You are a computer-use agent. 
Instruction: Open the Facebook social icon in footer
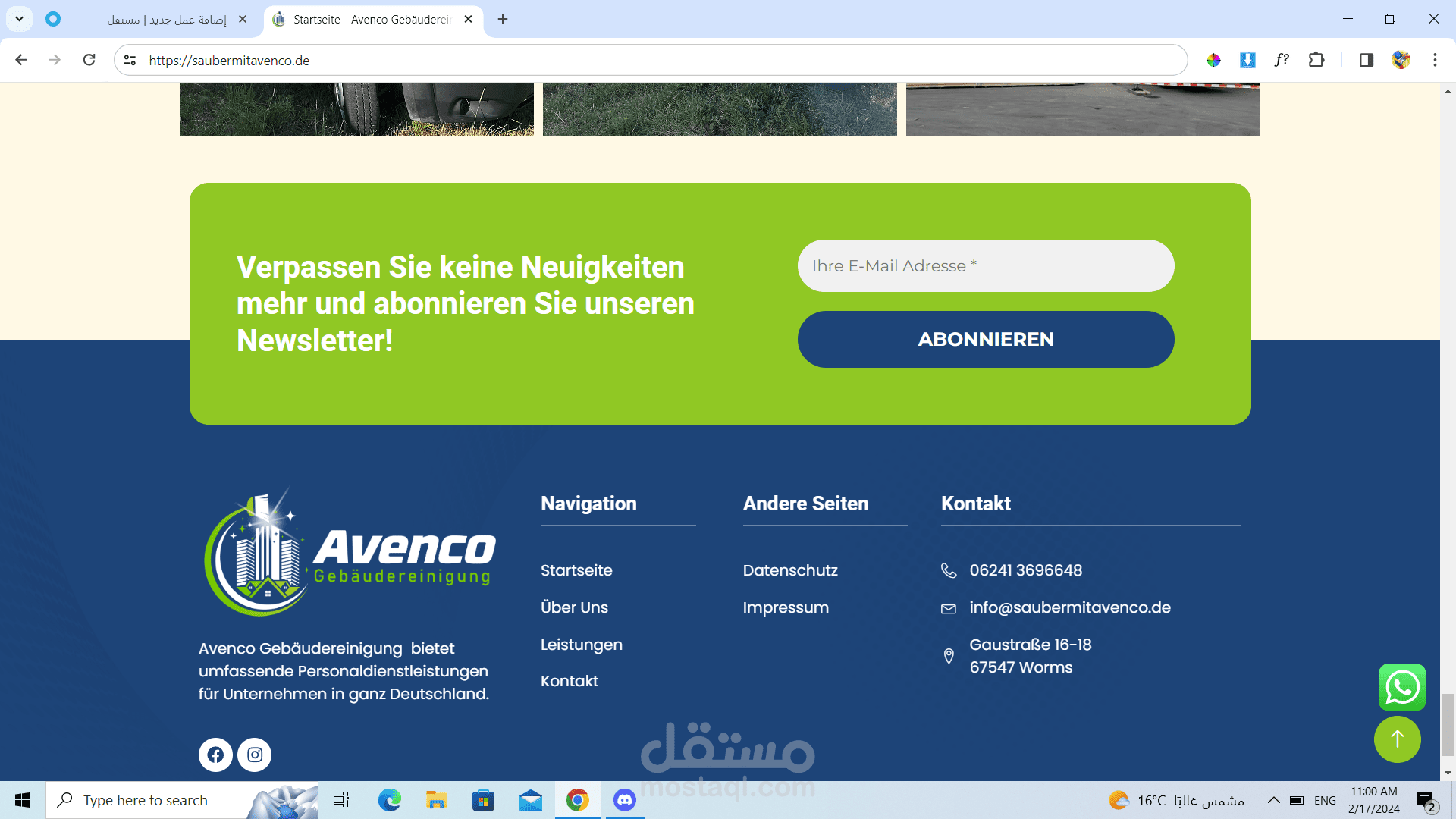coord(215,755)
